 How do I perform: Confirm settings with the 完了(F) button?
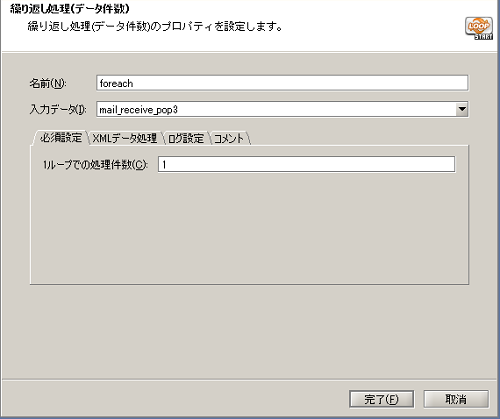coord(381,399)
